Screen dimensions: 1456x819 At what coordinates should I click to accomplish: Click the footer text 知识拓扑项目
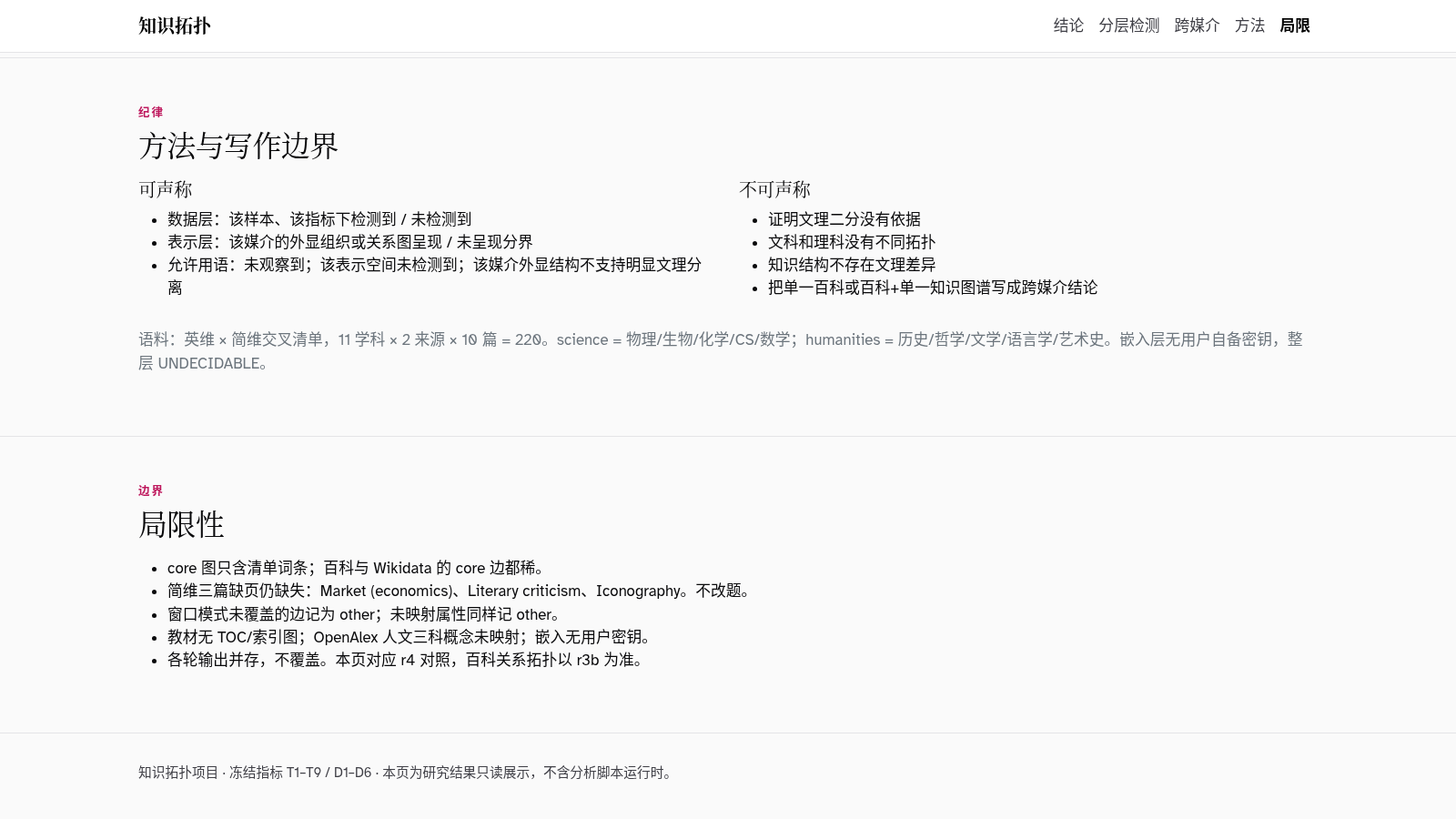[x=406, y=773]
